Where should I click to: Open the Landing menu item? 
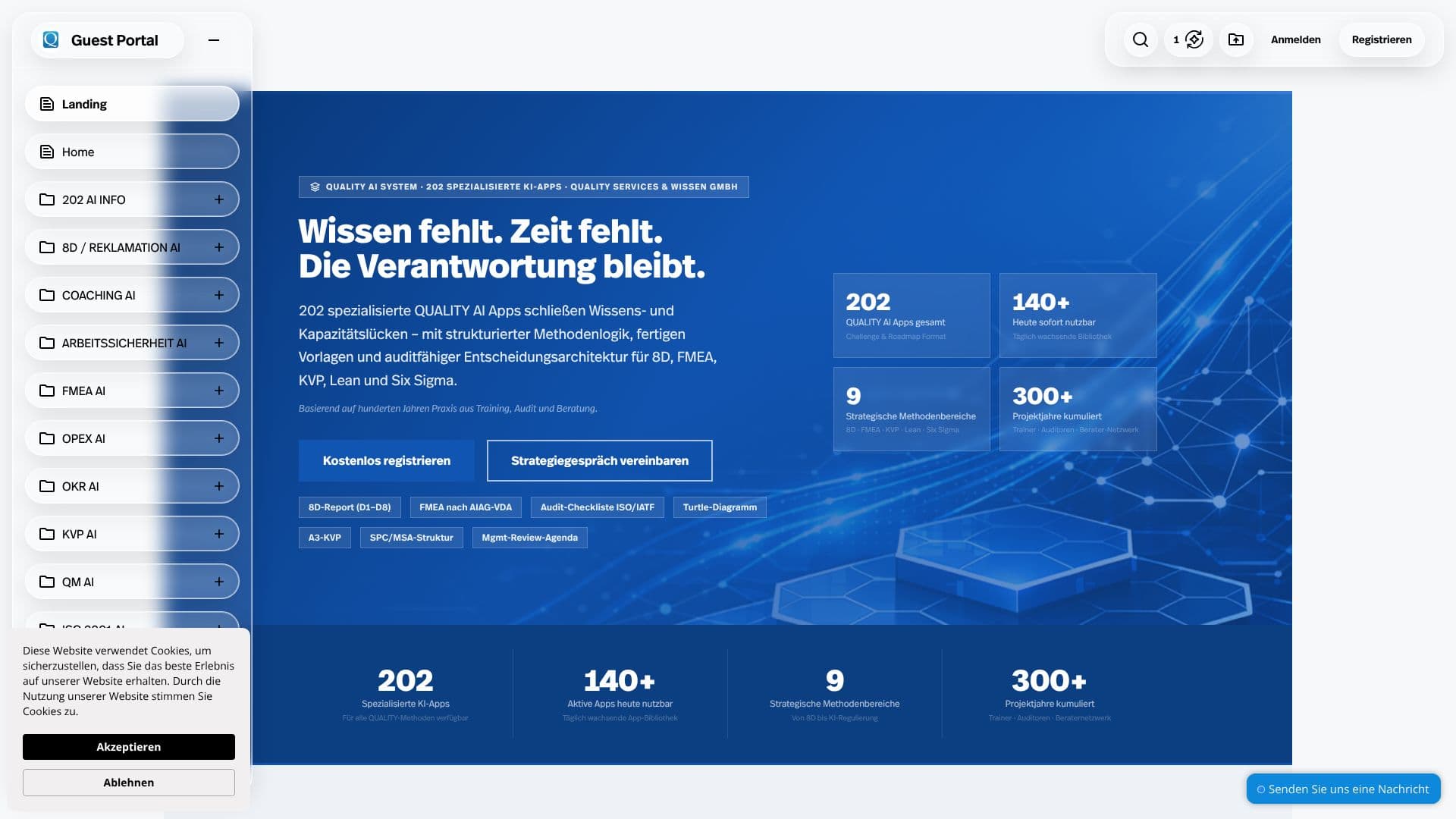click(x=132, y=104)
